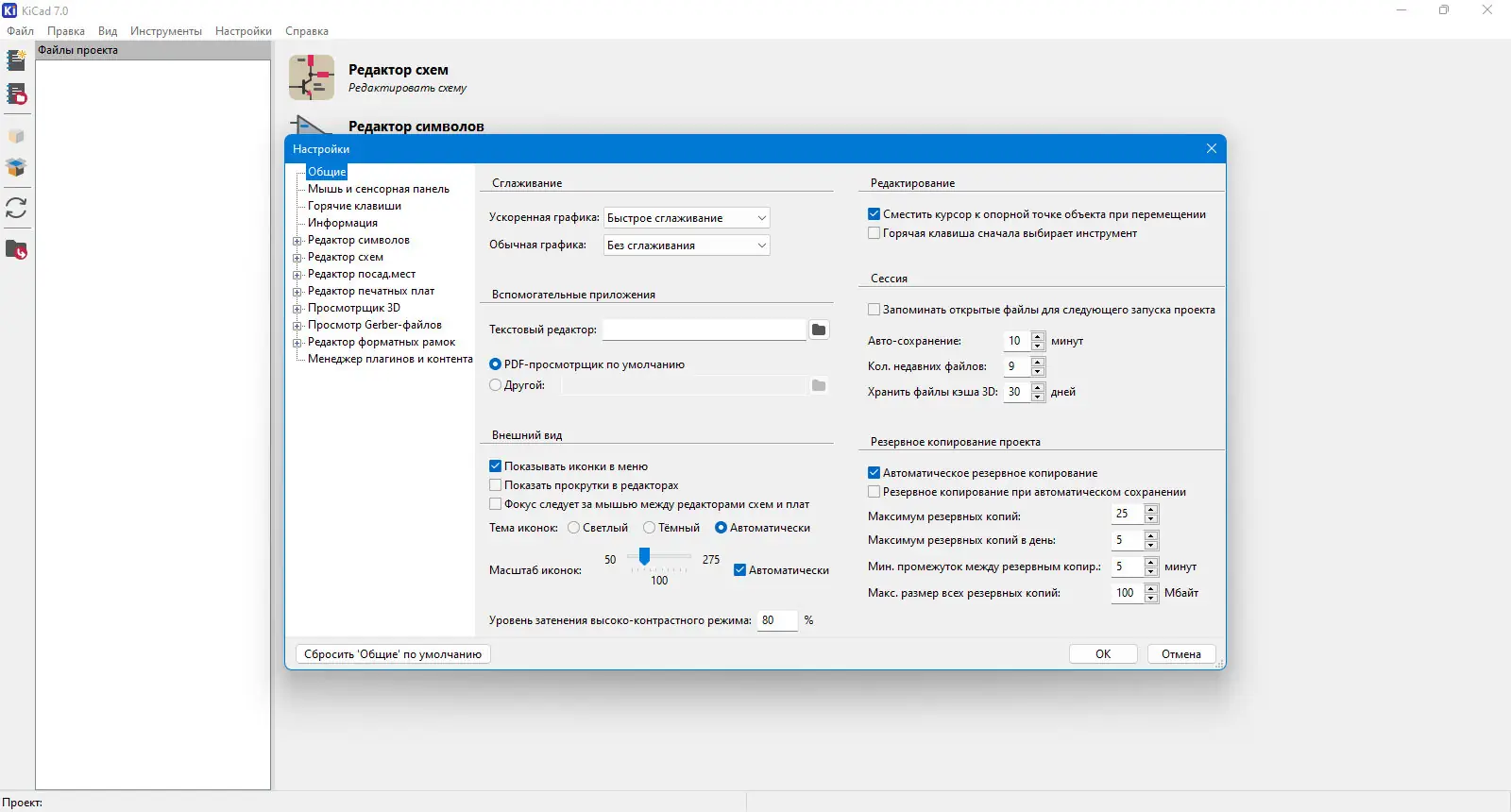Open the 'Файл' menu
The height and width of the screenshot is (812, 1511).
tap(20, 31)
